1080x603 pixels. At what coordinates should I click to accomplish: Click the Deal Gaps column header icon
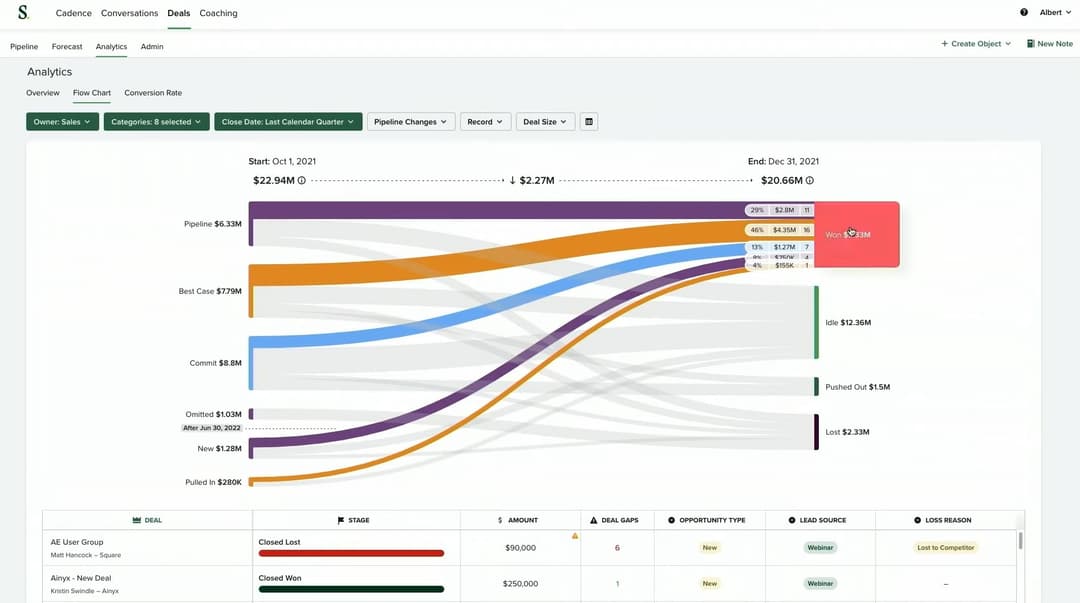click(x=594, y=520)
